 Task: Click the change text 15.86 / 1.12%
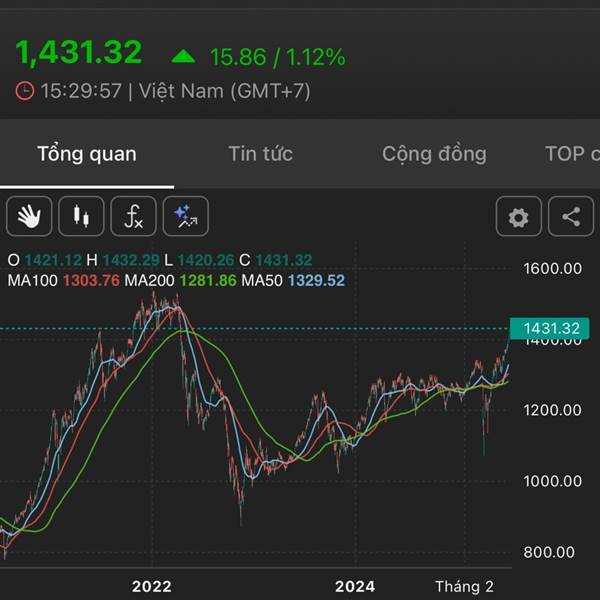[x=277, y=57]
